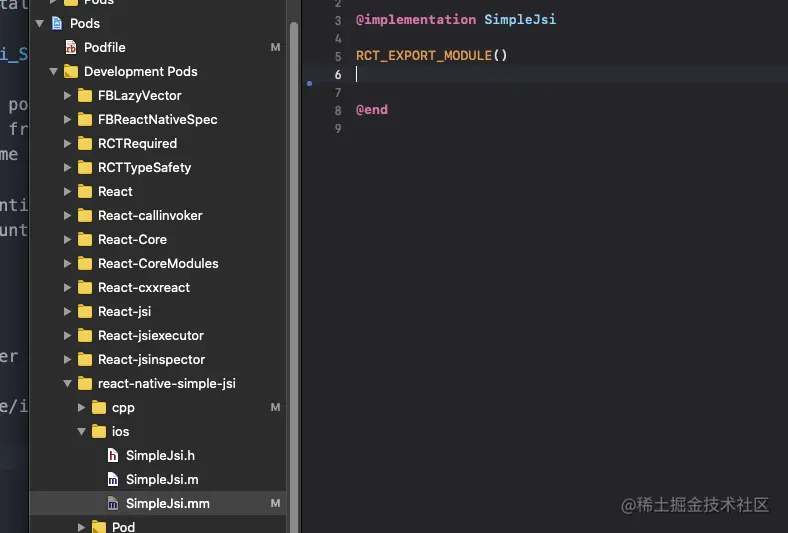Click the React-jsinspector folder icon
Screen dimensions: 788x533
[85, 359]
